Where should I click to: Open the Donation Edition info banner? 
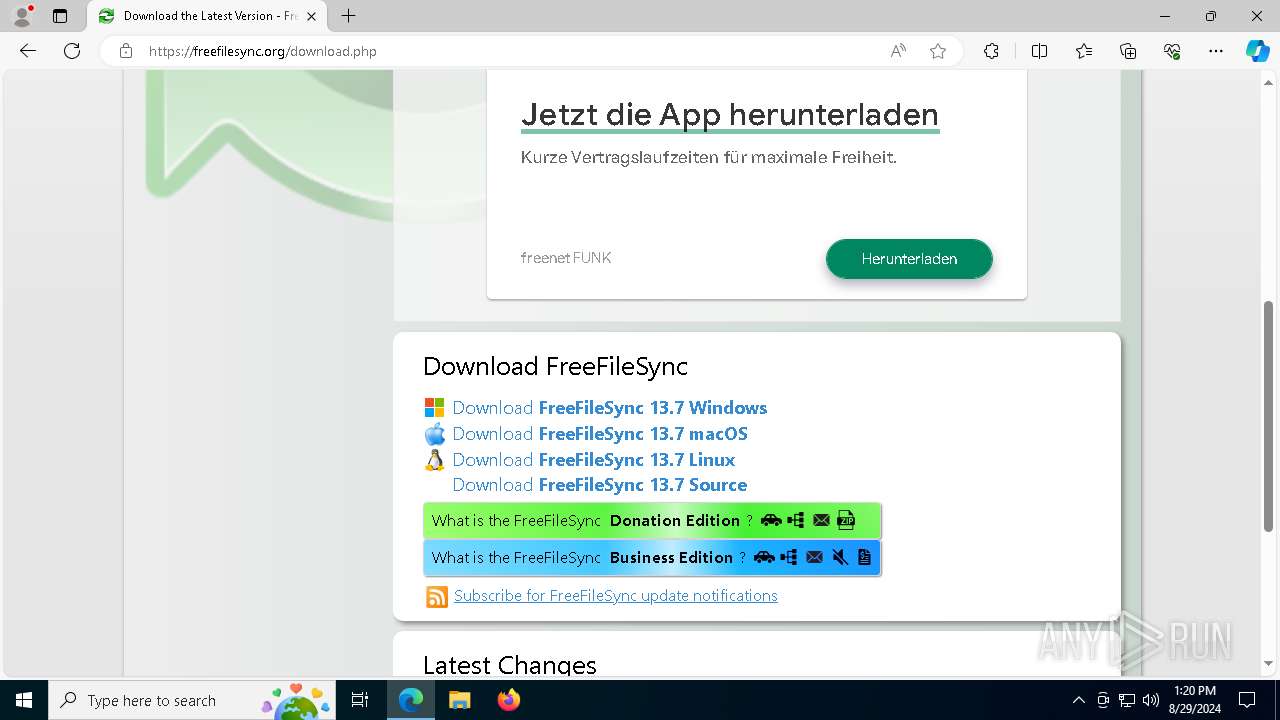coord(652,520)
